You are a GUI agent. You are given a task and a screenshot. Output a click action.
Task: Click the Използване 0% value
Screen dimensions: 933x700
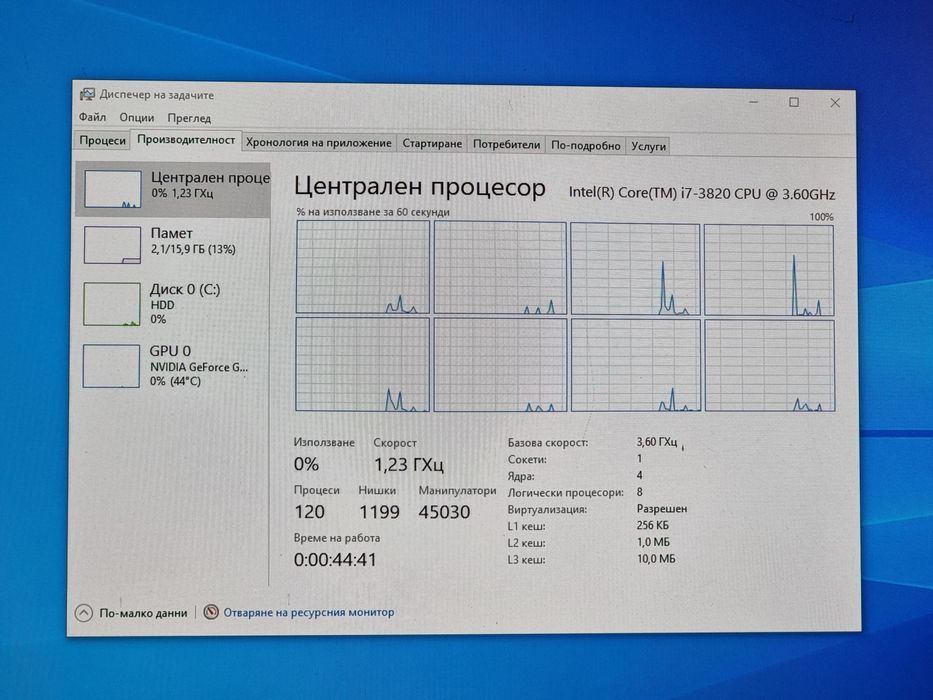point(306,464)
